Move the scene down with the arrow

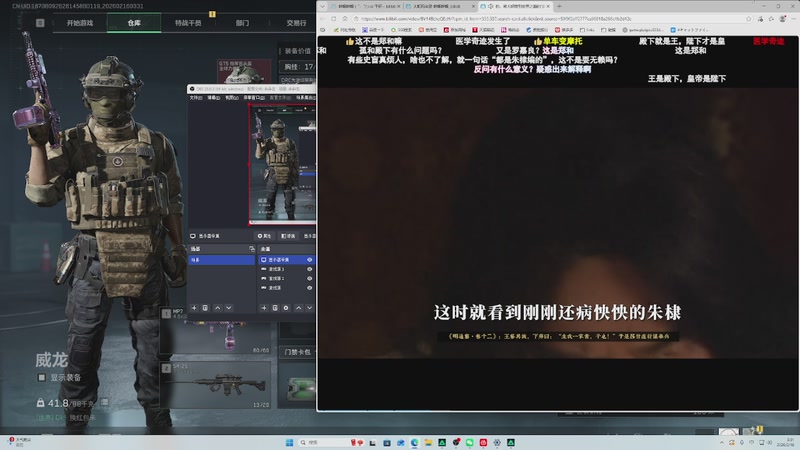(x=229, y=308)
